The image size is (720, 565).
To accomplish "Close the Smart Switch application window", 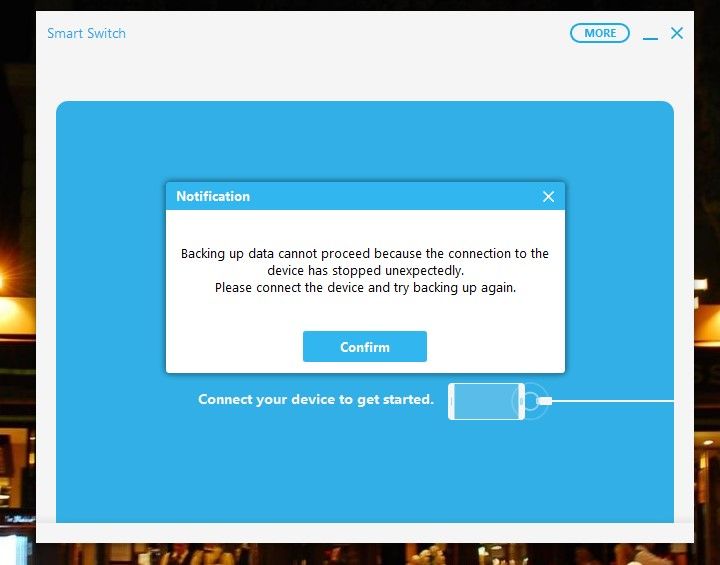I will pos(677,33).
